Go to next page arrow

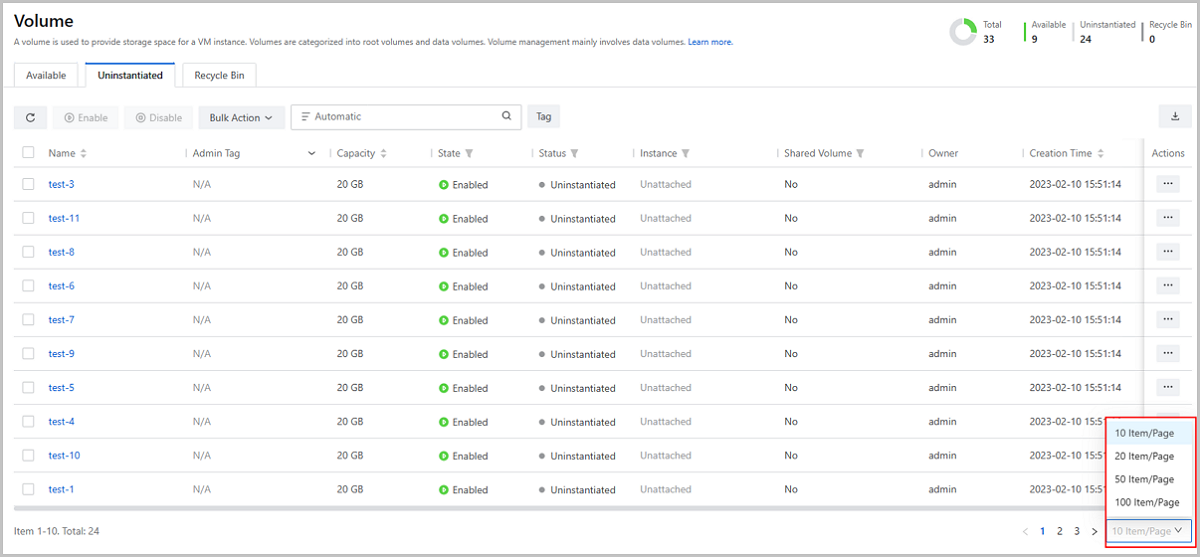click(x=1094, y=531)
